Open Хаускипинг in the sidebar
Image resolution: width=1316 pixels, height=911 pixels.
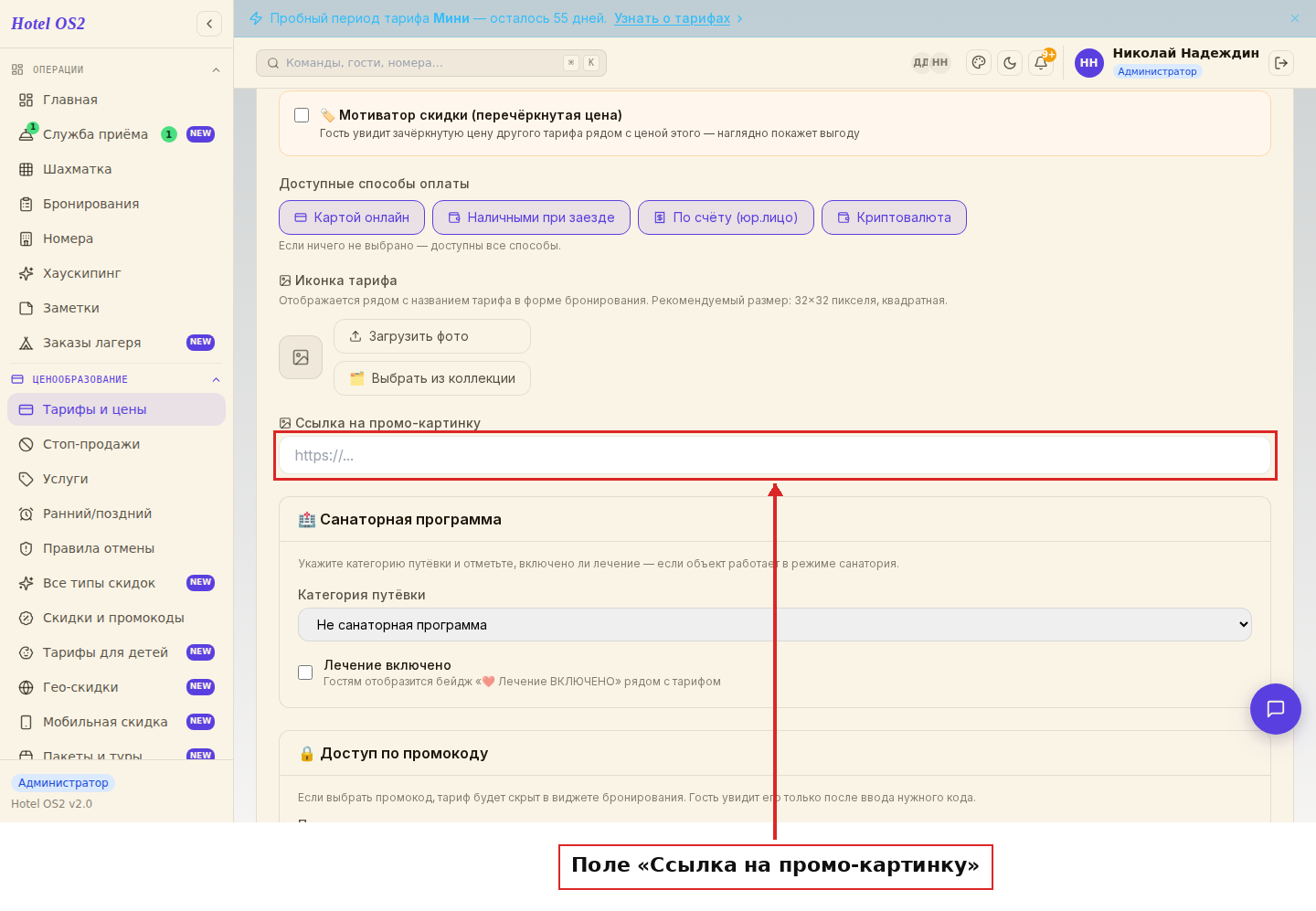click(116, 273)
